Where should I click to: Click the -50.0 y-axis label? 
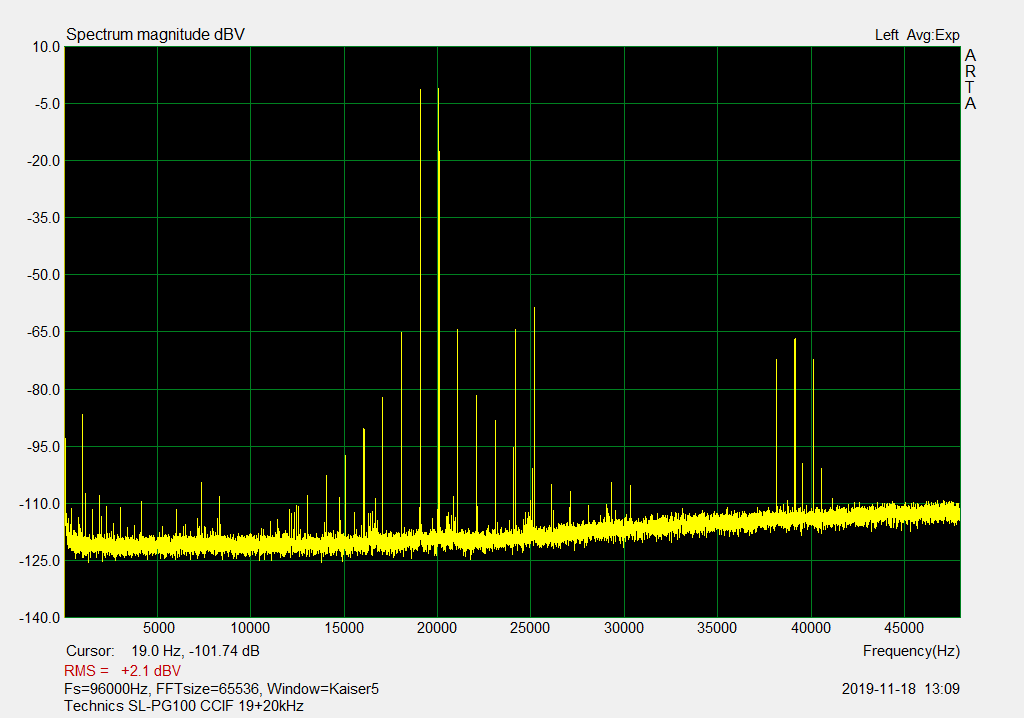44,275
